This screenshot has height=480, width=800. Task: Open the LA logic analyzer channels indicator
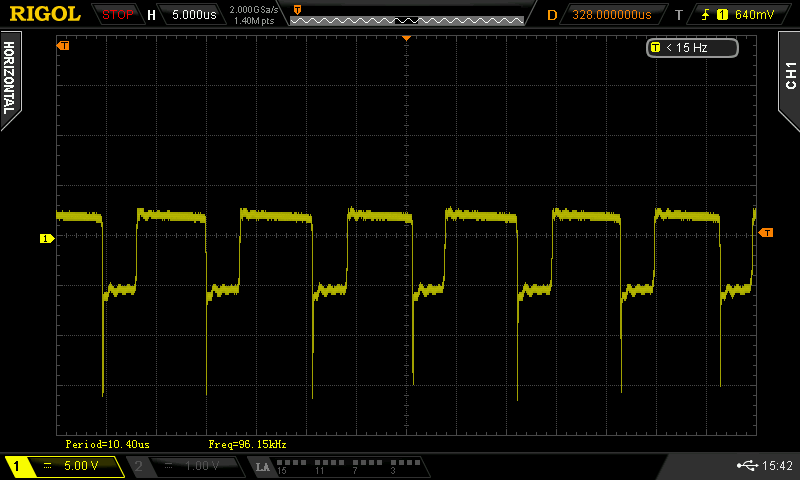coord(335,466)
